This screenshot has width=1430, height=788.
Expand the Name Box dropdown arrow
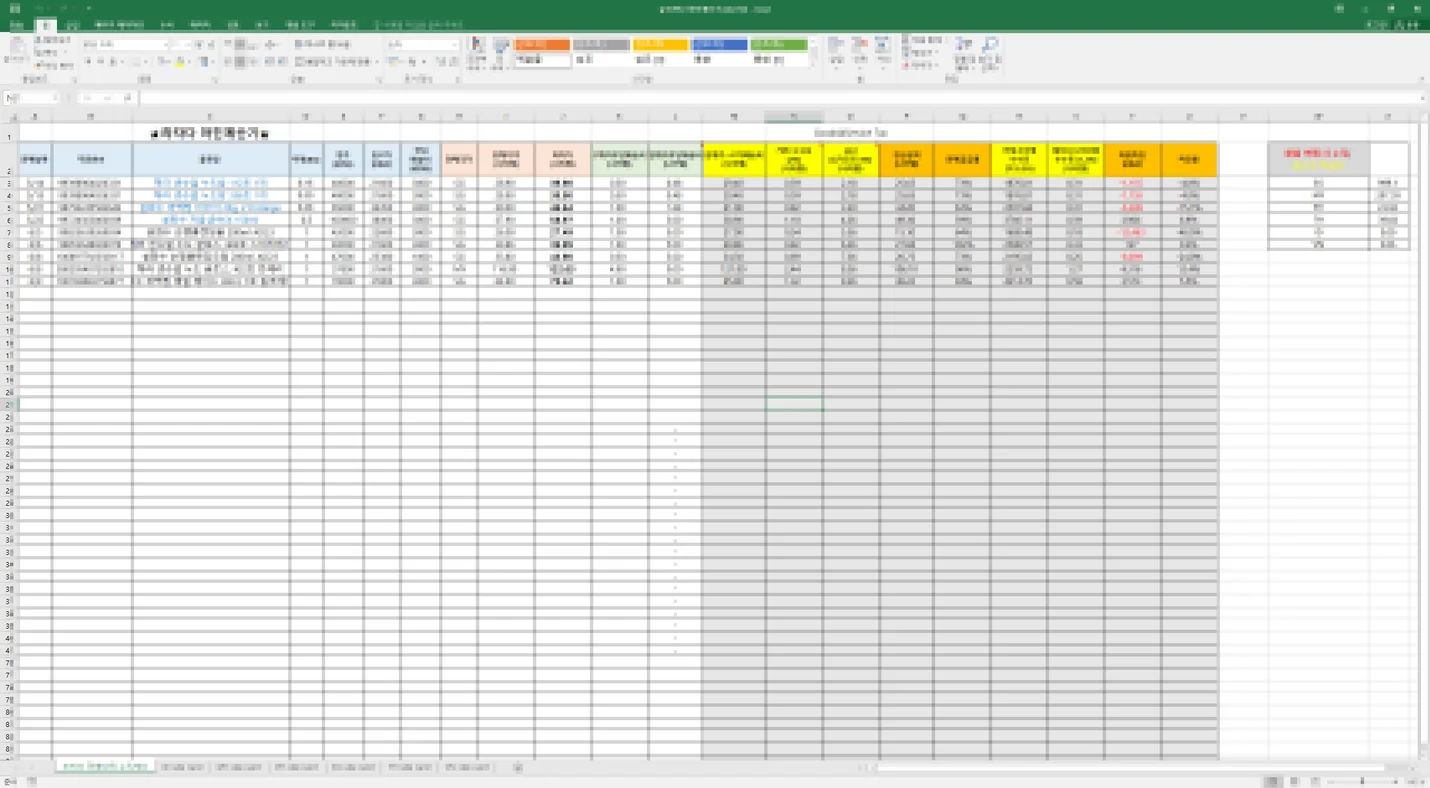click(x=55, y=98)
